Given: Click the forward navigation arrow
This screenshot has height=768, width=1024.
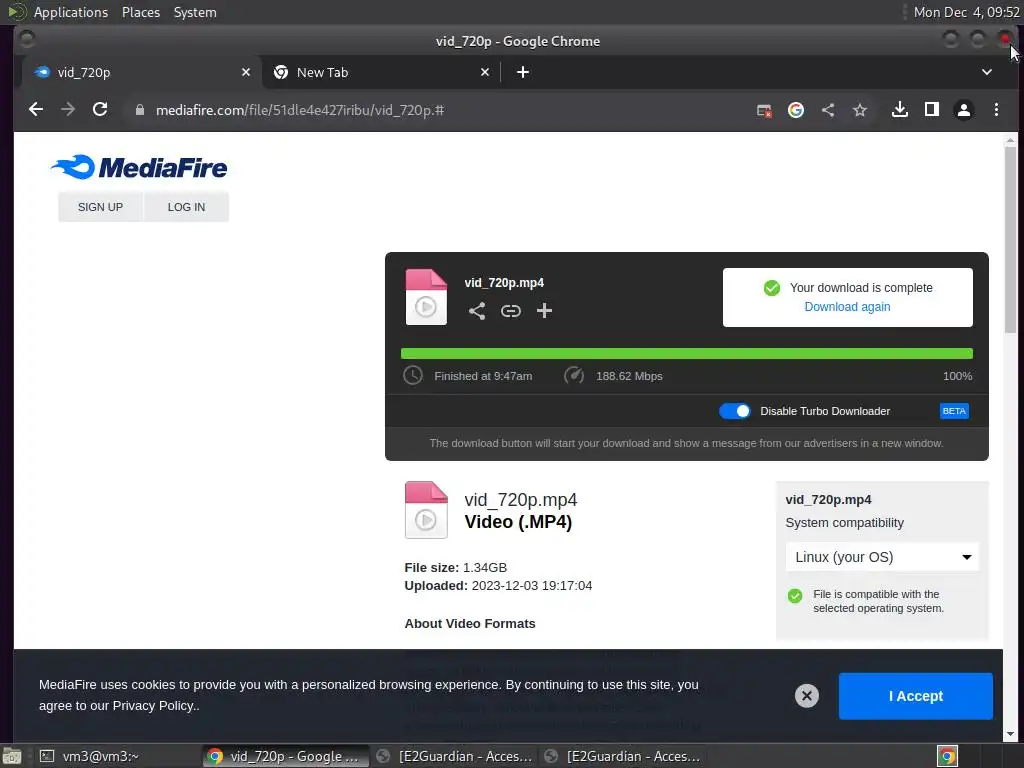Looking at the screenshot, I should (68, 110).
